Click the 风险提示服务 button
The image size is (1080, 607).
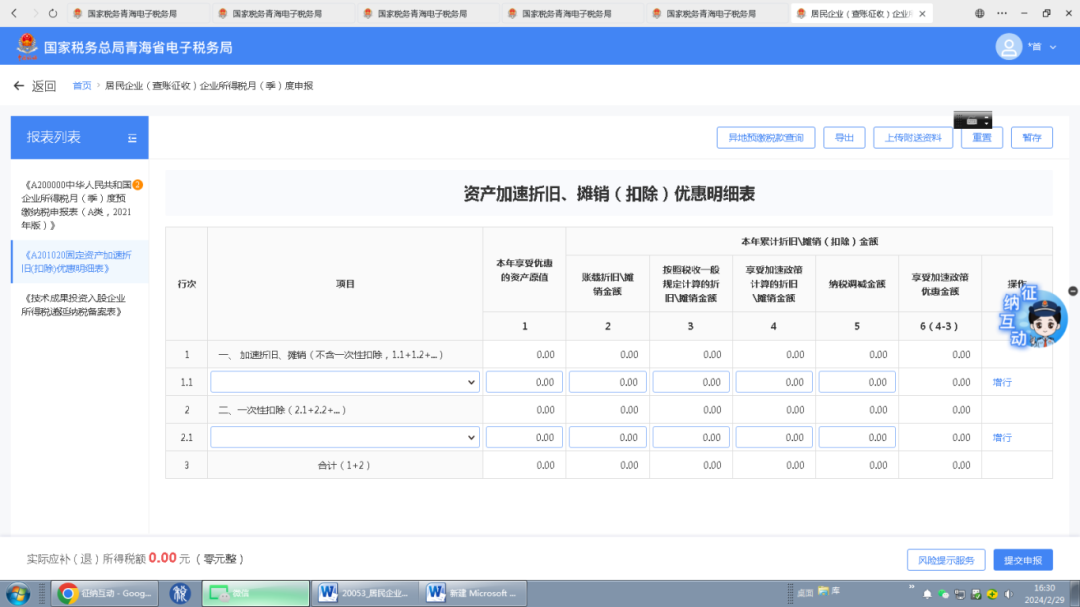click(x=946, y=560)
